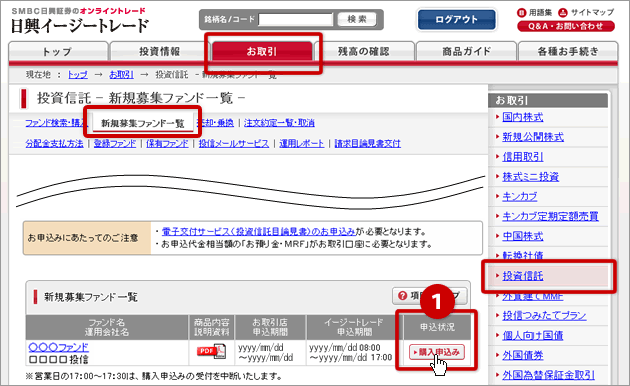This screenshot has width=630, height=386.
Task: Open the 電子交付サービス application link
Action: point(258,232)
